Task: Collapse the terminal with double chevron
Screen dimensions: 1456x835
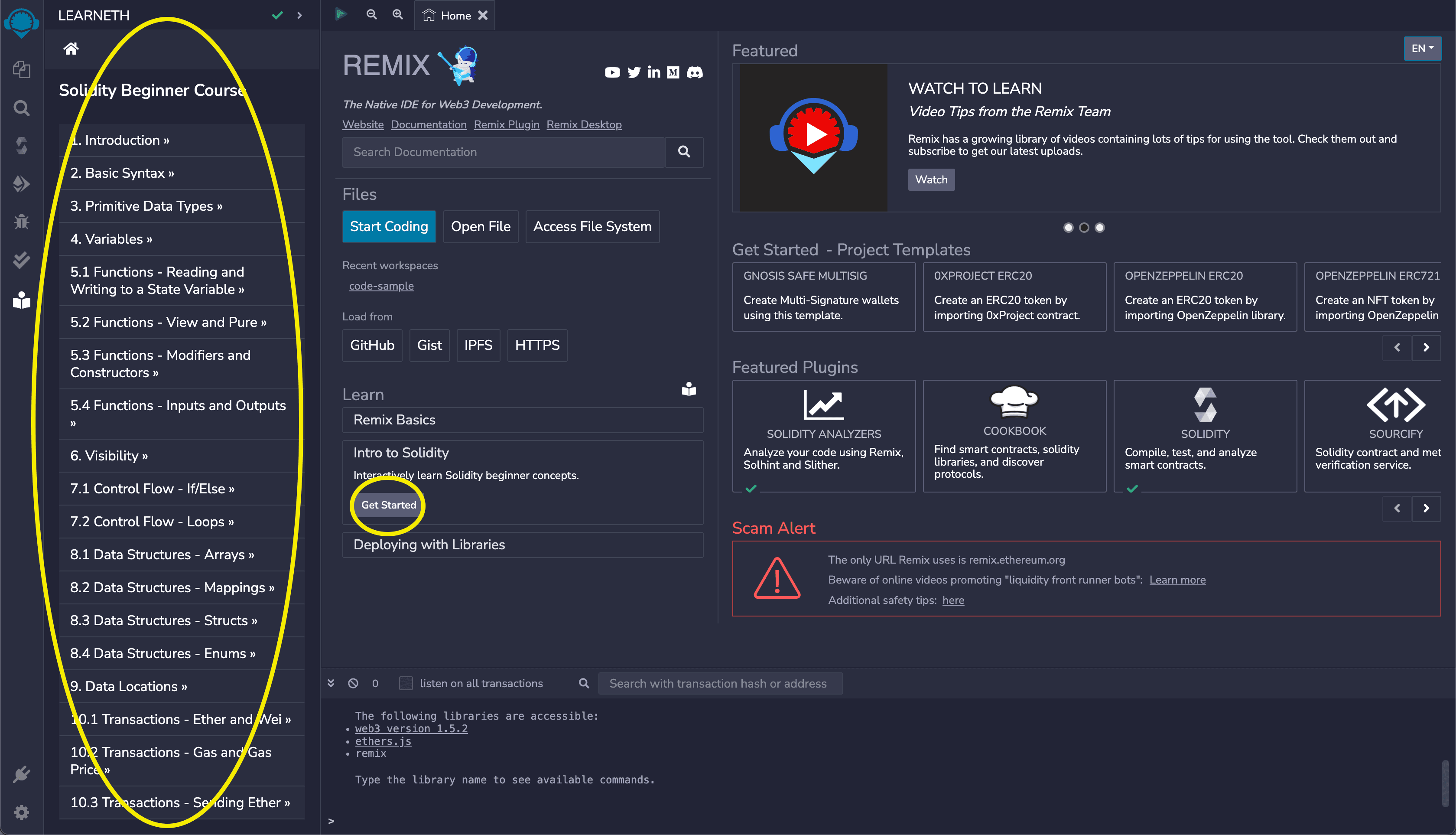Action: [x=331, y=683]
